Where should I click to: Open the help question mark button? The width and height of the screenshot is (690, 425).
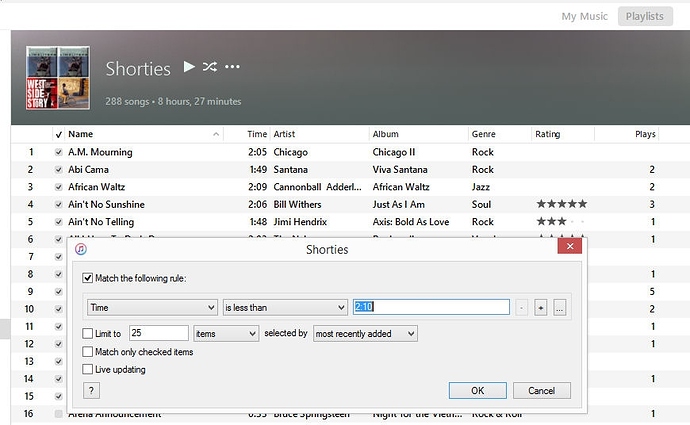click(x=91, y=390)
